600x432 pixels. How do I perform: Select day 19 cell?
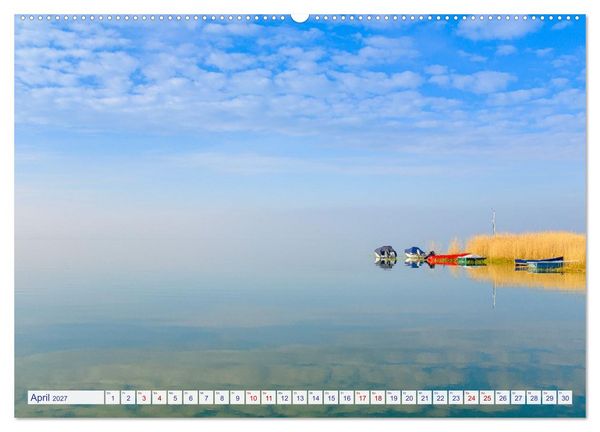[x=393, y=397]
